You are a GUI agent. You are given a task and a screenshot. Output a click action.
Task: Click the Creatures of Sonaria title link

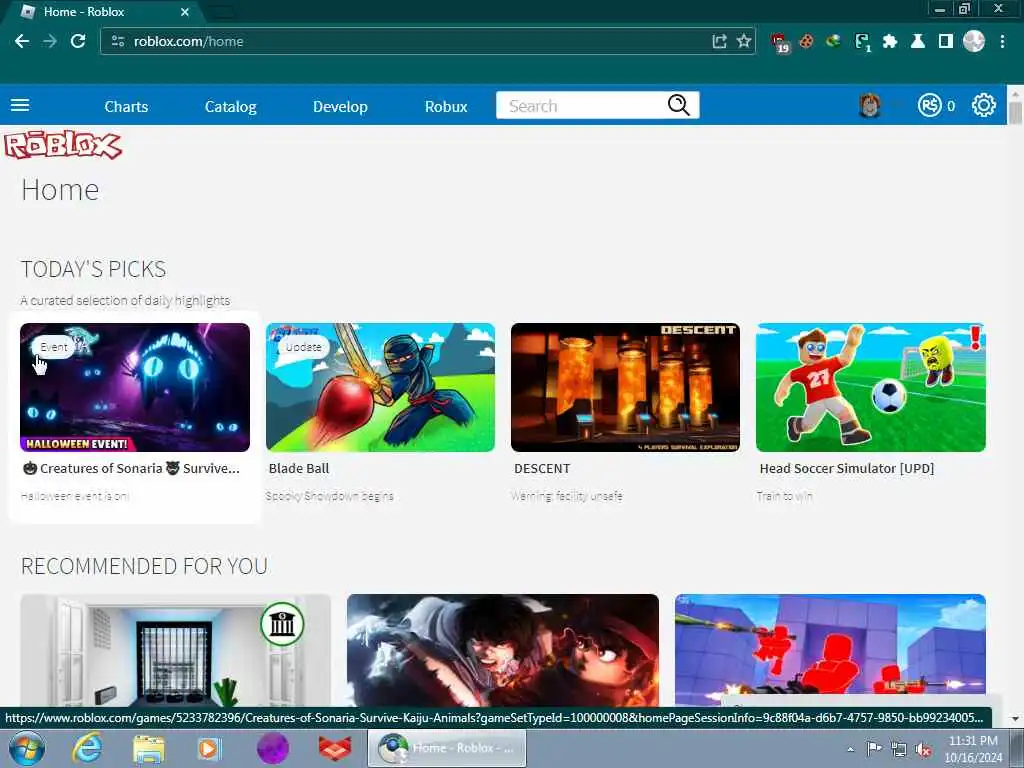(x=131, y=468)
